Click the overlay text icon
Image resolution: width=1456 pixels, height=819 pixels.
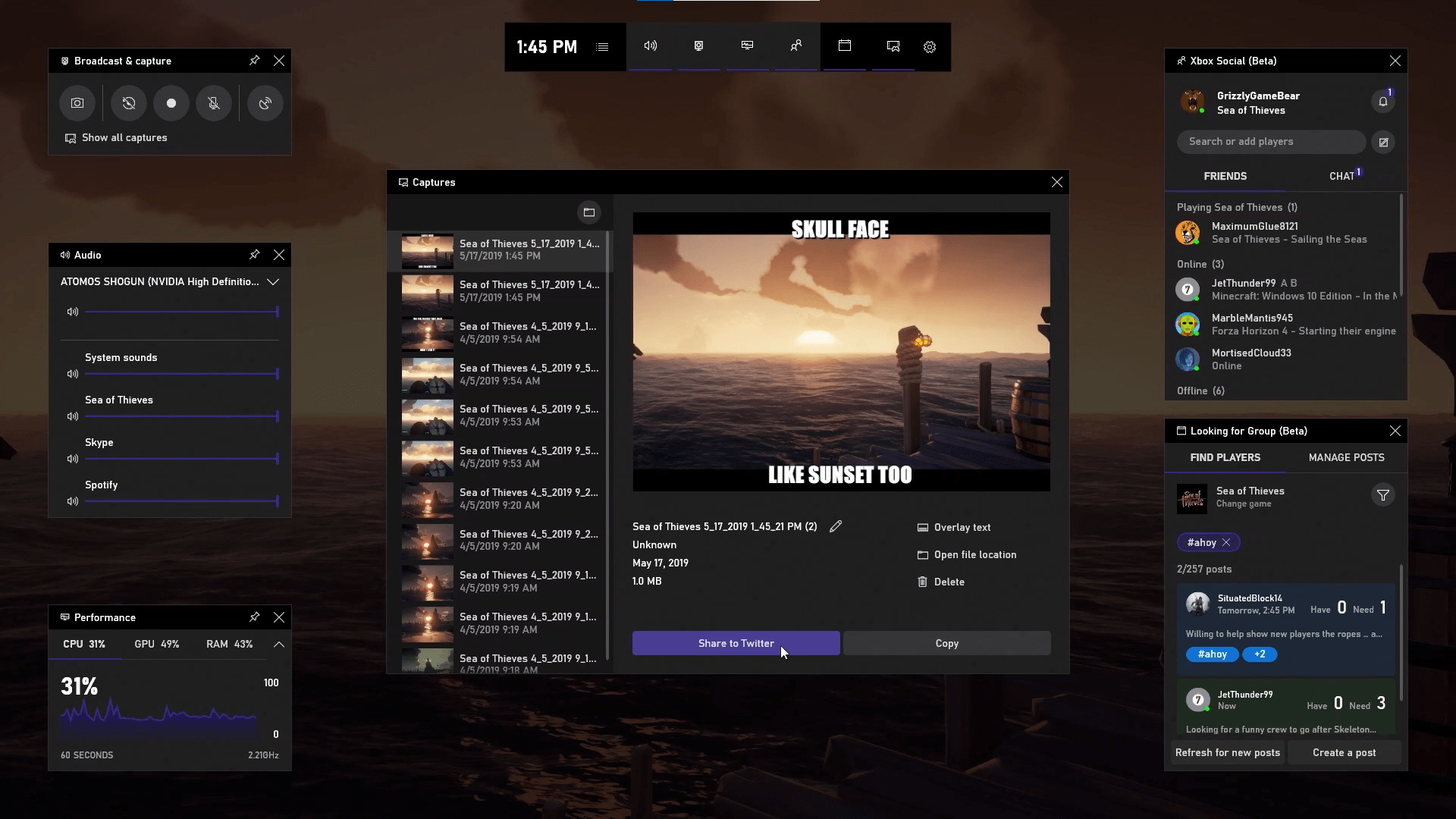click(922, 527)
